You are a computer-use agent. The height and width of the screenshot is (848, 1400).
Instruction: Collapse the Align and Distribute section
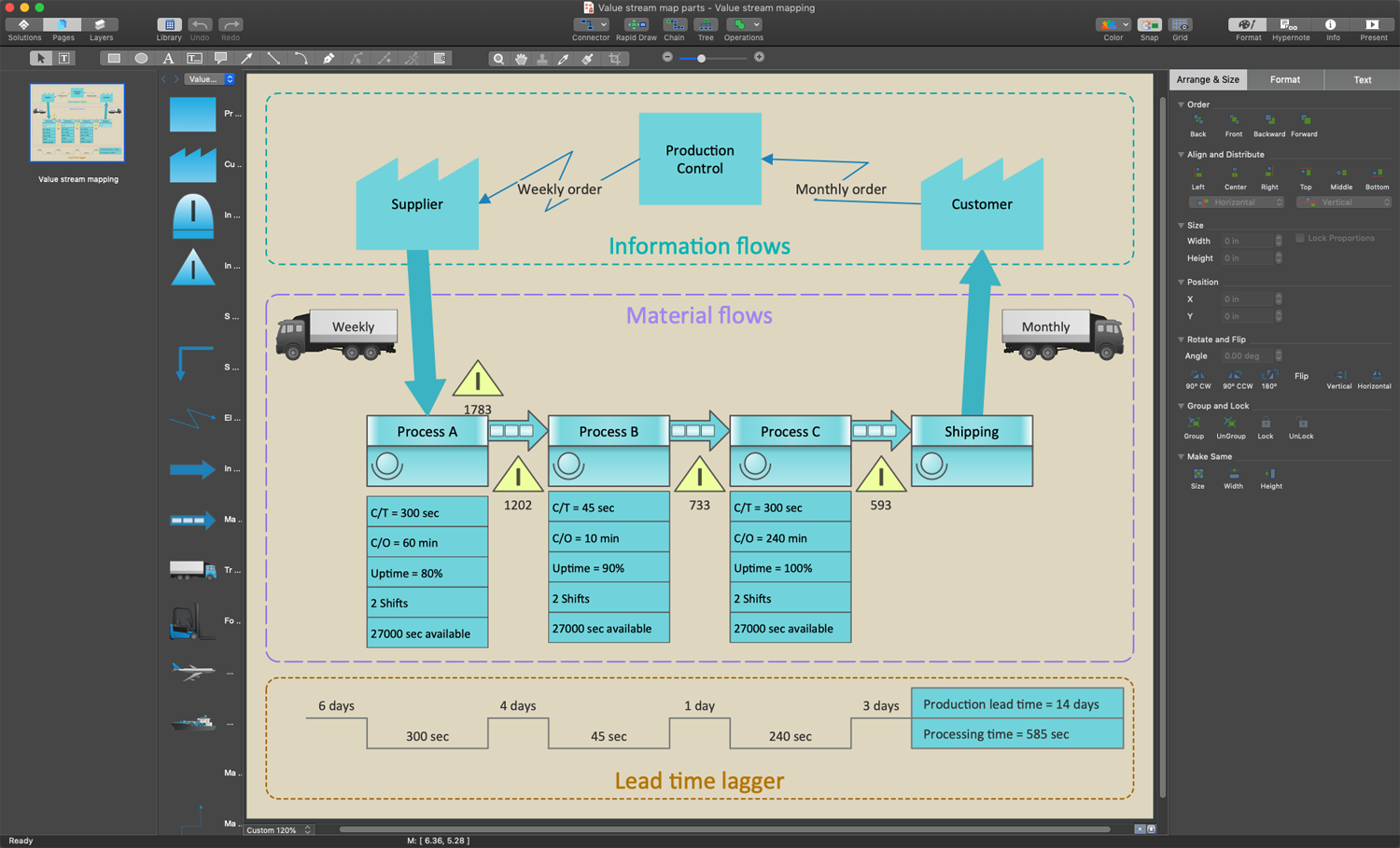[1181, 155]
